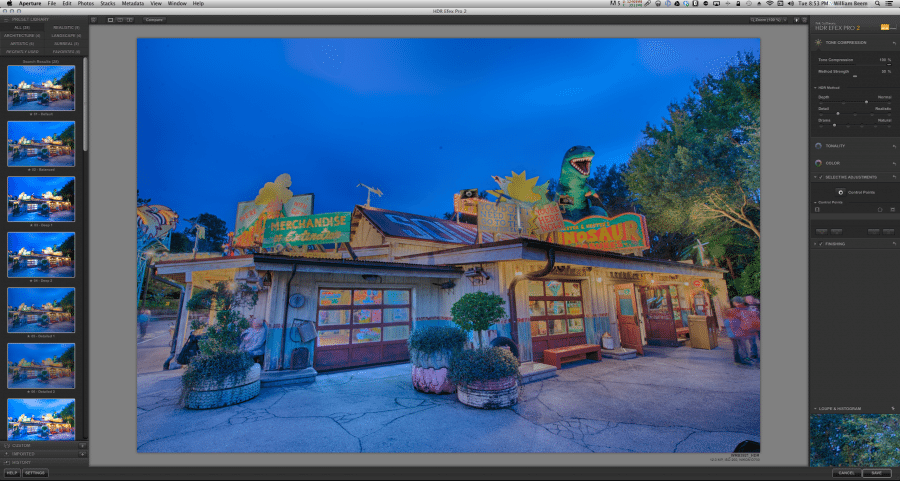Filter presets by REALISTIC category

[66, 28]
